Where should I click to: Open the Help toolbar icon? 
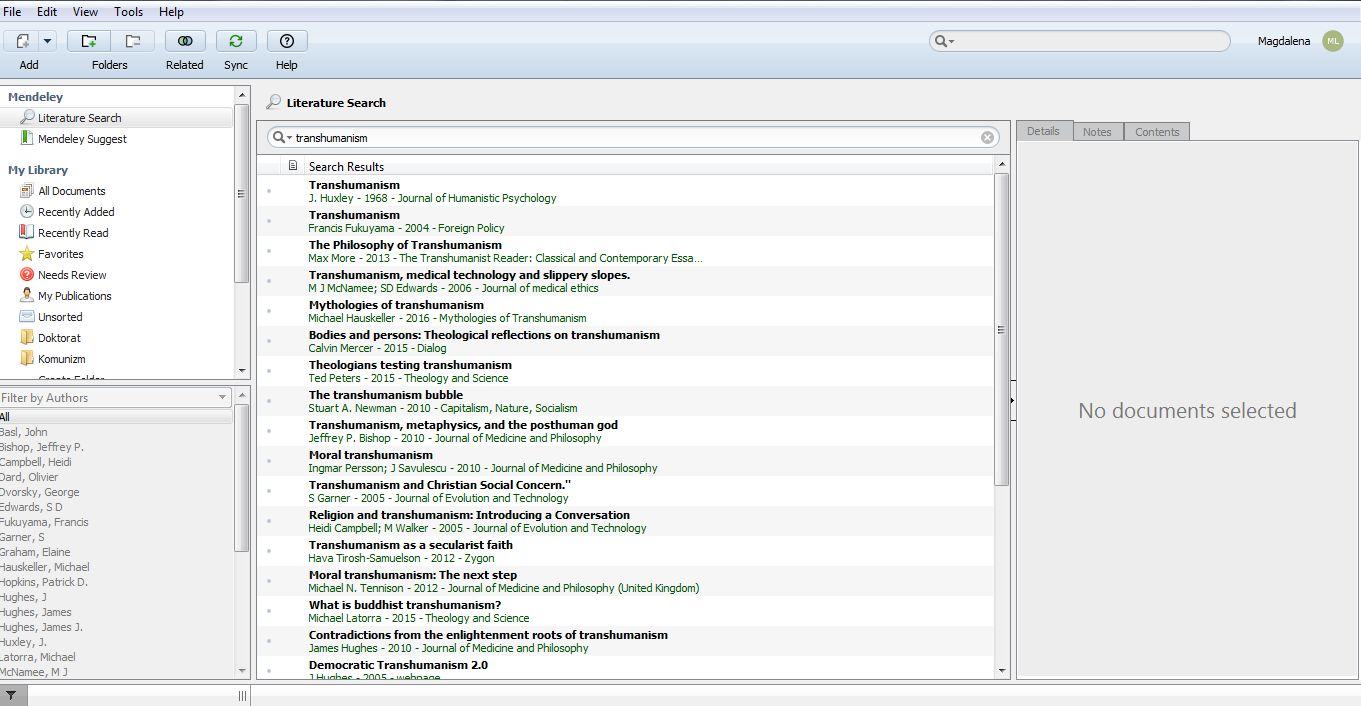click(287, 41)
